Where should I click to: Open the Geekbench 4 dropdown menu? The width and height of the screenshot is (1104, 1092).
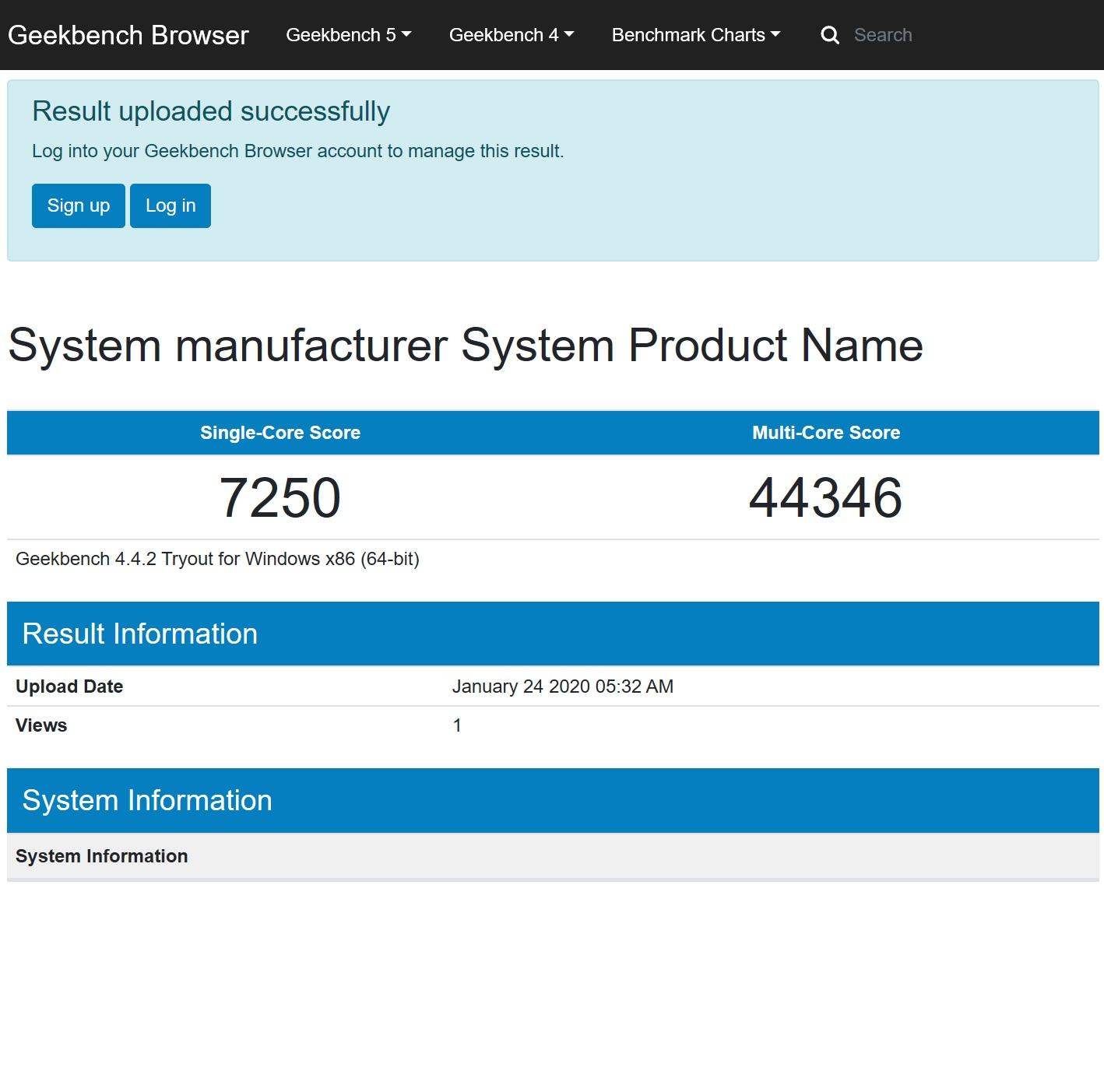point(512,35)
